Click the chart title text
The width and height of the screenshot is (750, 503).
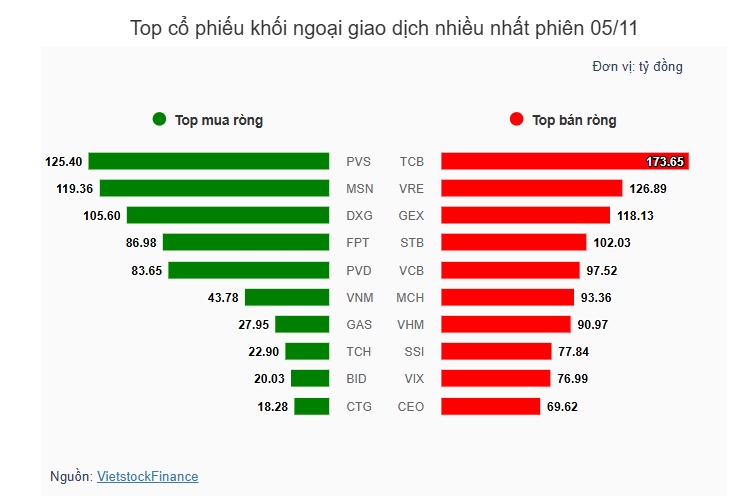pyautogui.click(x=384, y=27)
